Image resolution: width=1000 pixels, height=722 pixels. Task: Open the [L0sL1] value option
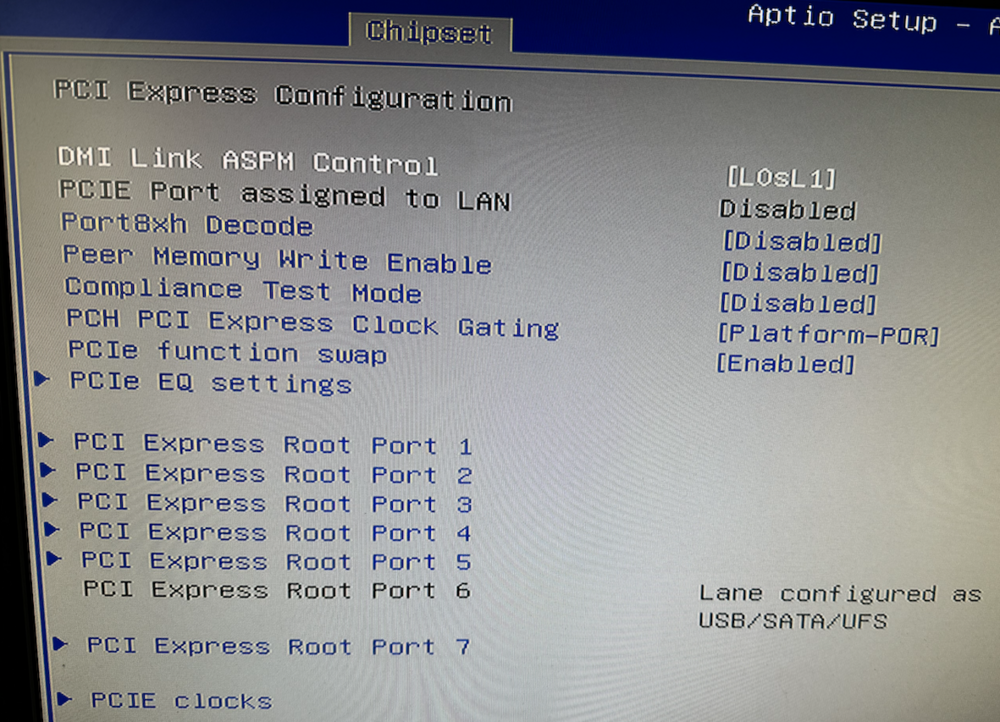(x=781, y=177)
